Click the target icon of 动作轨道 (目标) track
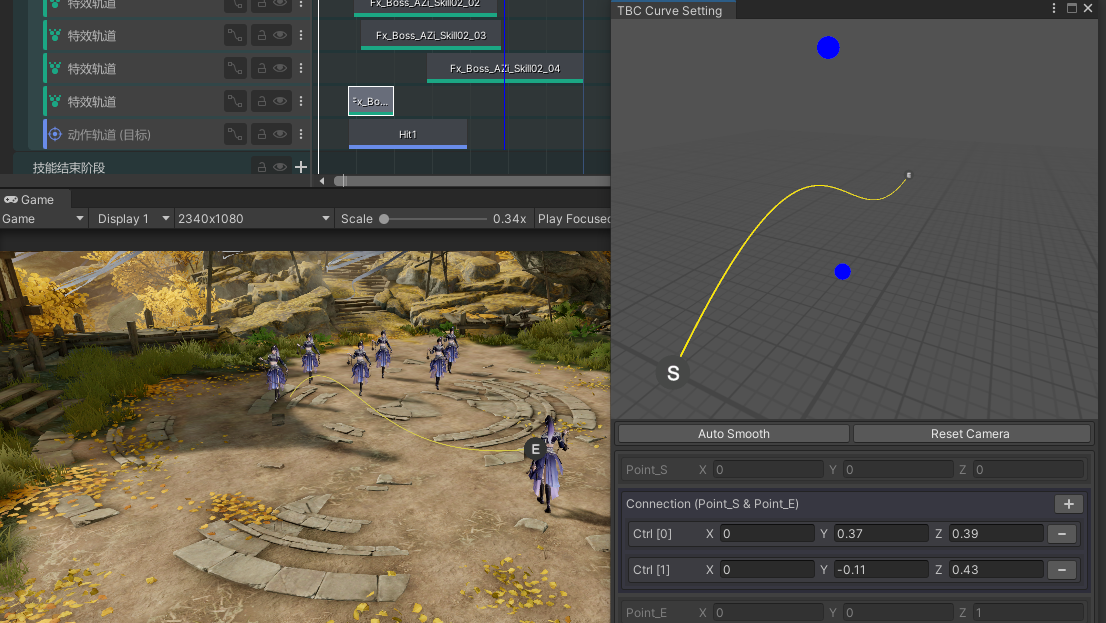The height and width of the screenshot is (623, 1106). pos(55,134)
